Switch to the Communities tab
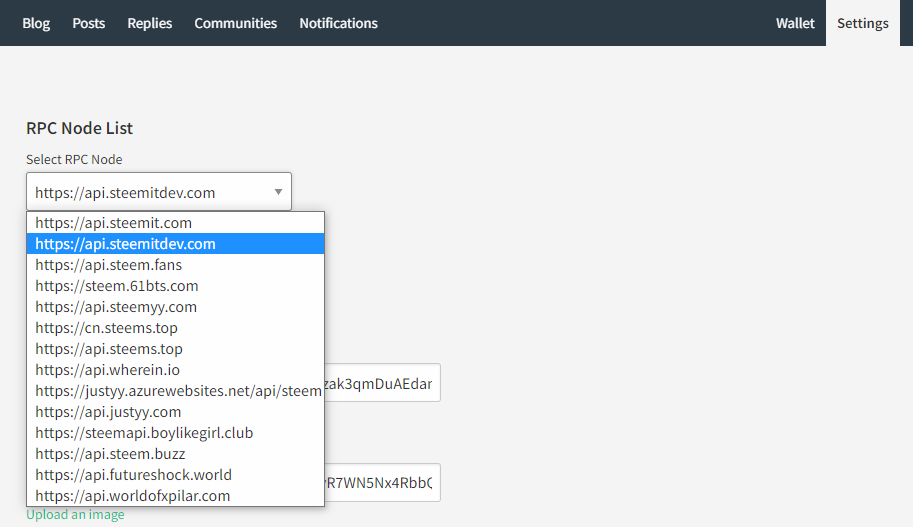The width and height of the screenshot is (913, 527). tap(235, 23)
